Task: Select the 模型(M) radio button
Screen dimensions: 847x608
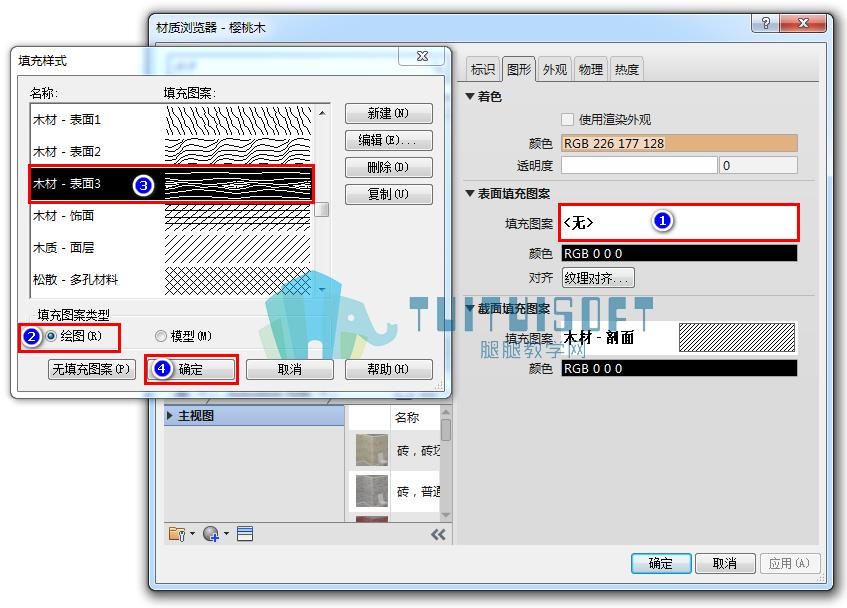Action: (x=160, y=336)
